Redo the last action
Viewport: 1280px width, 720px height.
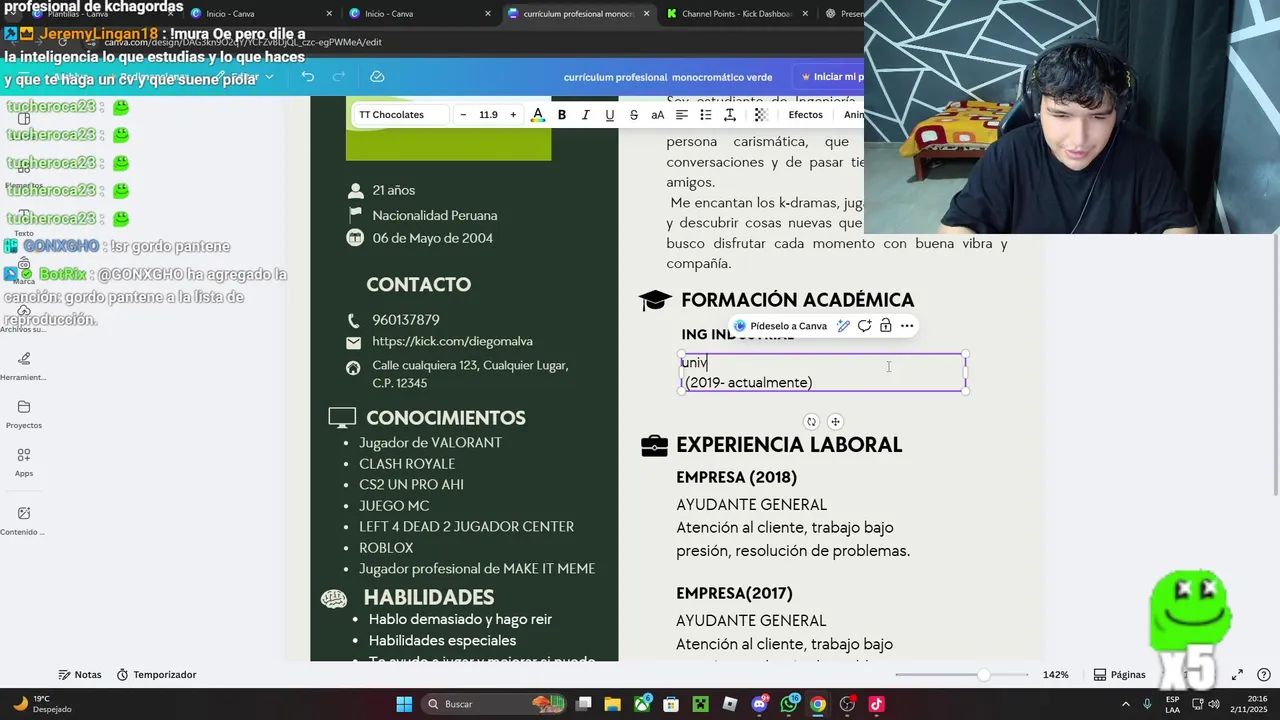pos(339,77)
